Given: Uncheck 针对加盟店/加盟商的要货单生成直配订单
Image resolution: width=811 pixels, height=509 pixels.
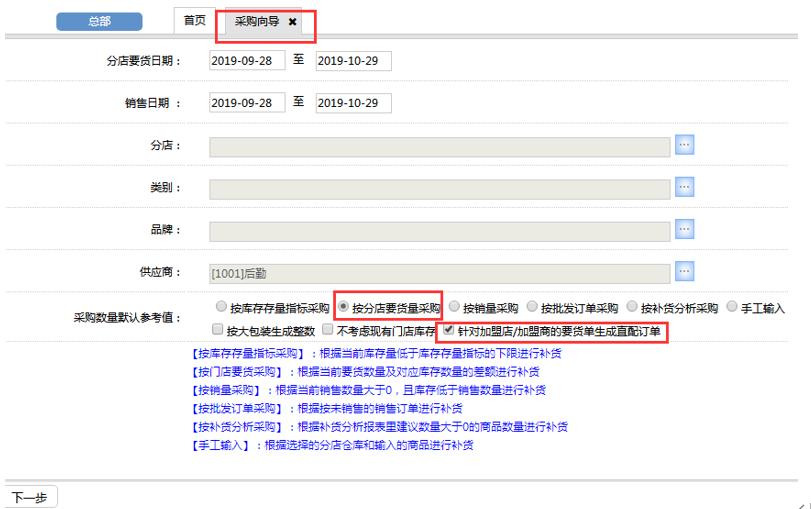Looking at the screenshot, I should [x=448, y=330].
